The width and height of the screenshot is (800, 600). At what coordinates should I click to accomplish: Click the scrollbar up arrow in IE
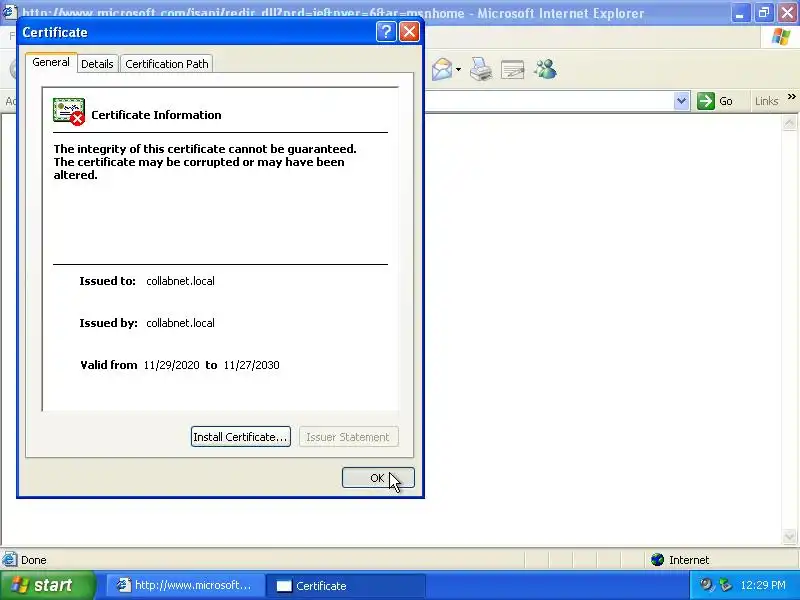click(x=789, y=122)
